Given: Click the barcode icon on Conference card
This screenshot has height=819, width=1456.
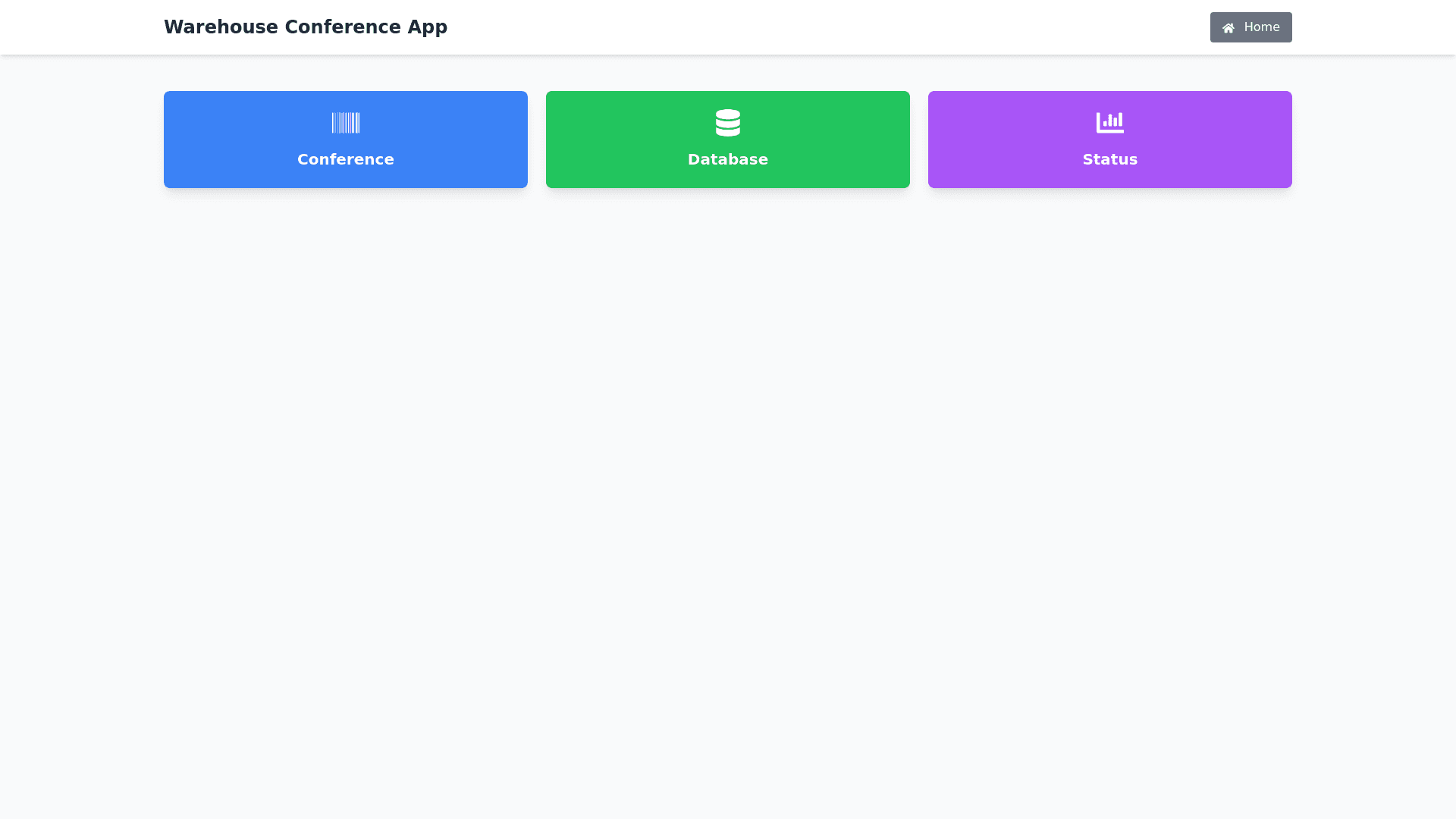Looking at the screenshot, I should point(346,123).
